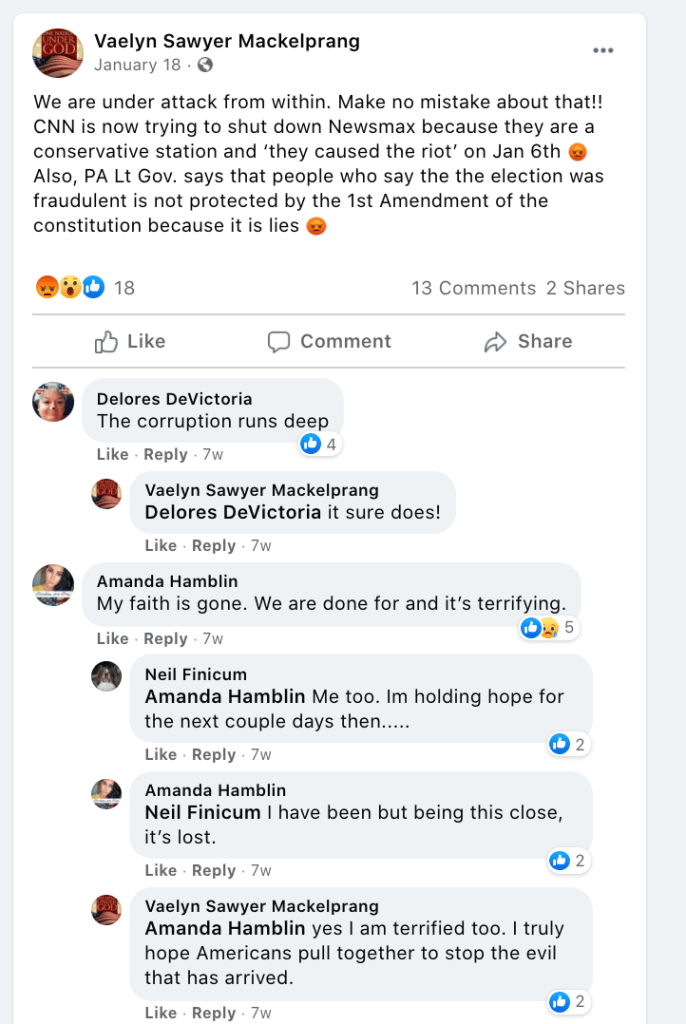Viewport: 686px width, 1024px height.
Task: Click the public globe privacy icon
Action: [x=205, y=65]
